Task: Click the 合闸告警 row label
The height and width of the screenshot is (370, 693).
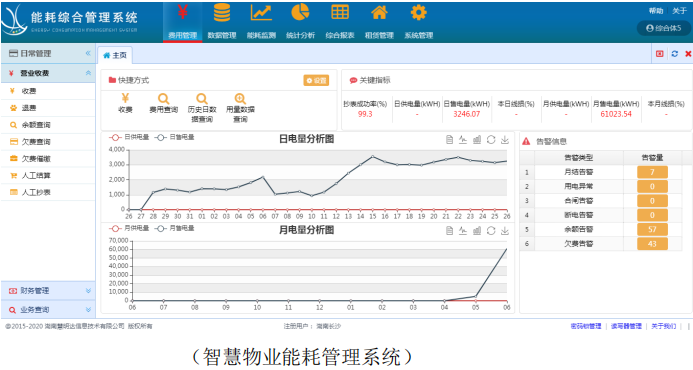Action: 579,201
